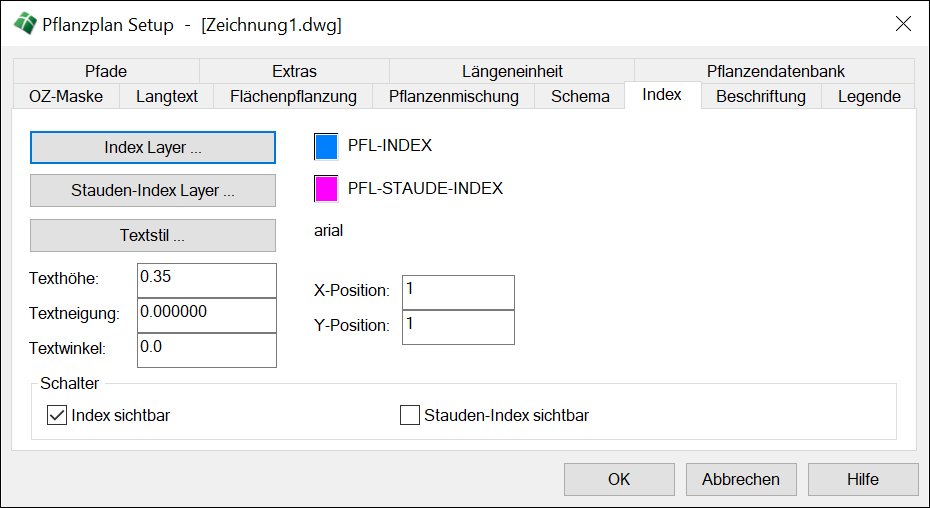
Task: Click the Abbrechen button
Action: (x=741, y=479)
